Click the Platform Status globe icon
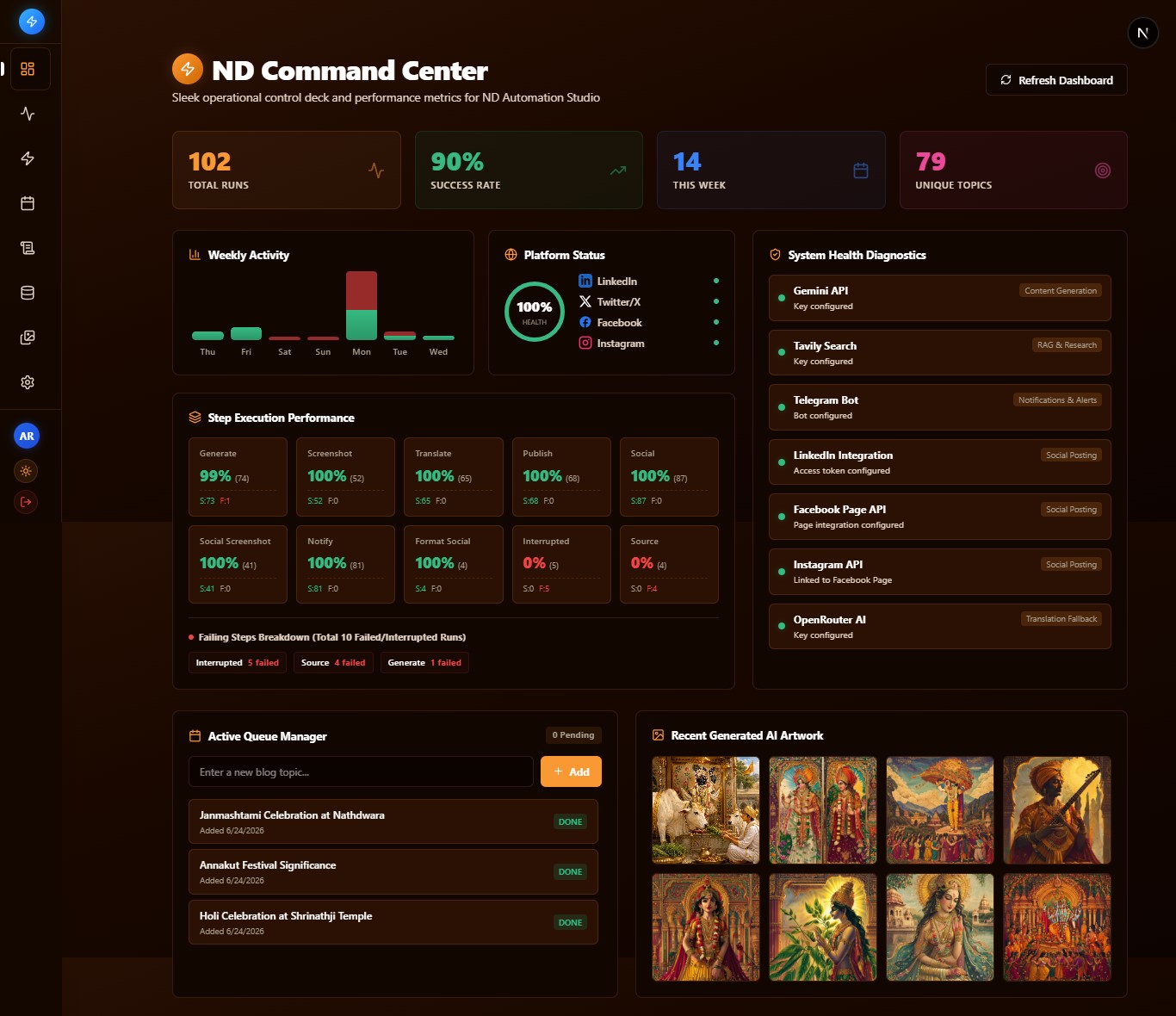The width and height of the screenshot is (1176, 1016). [511, 255]
